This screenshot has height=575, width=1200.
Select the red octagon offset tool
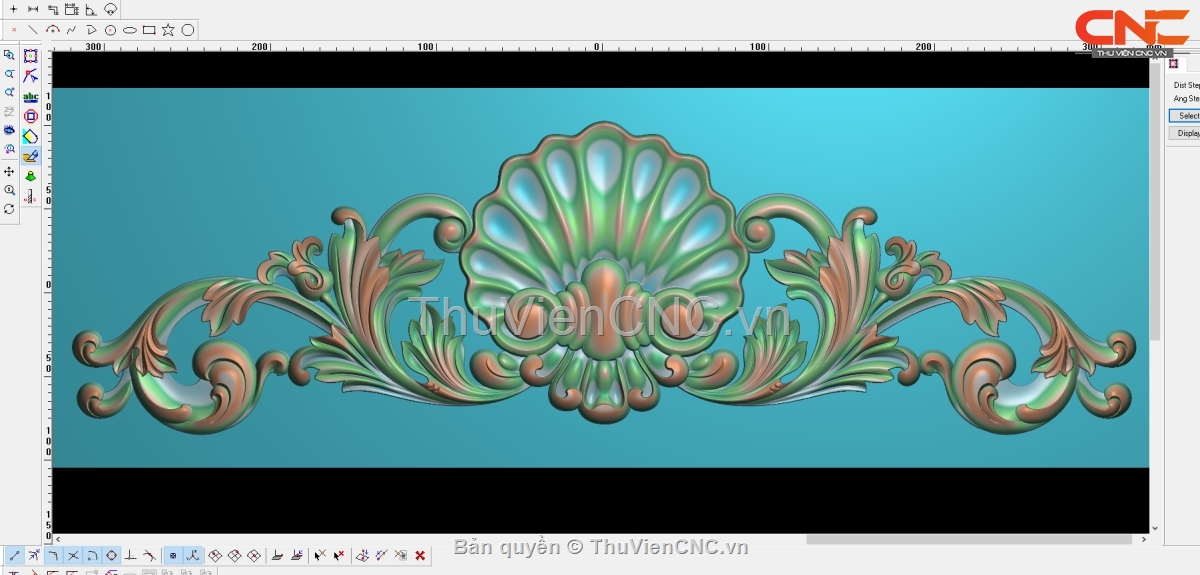[31, 116]
